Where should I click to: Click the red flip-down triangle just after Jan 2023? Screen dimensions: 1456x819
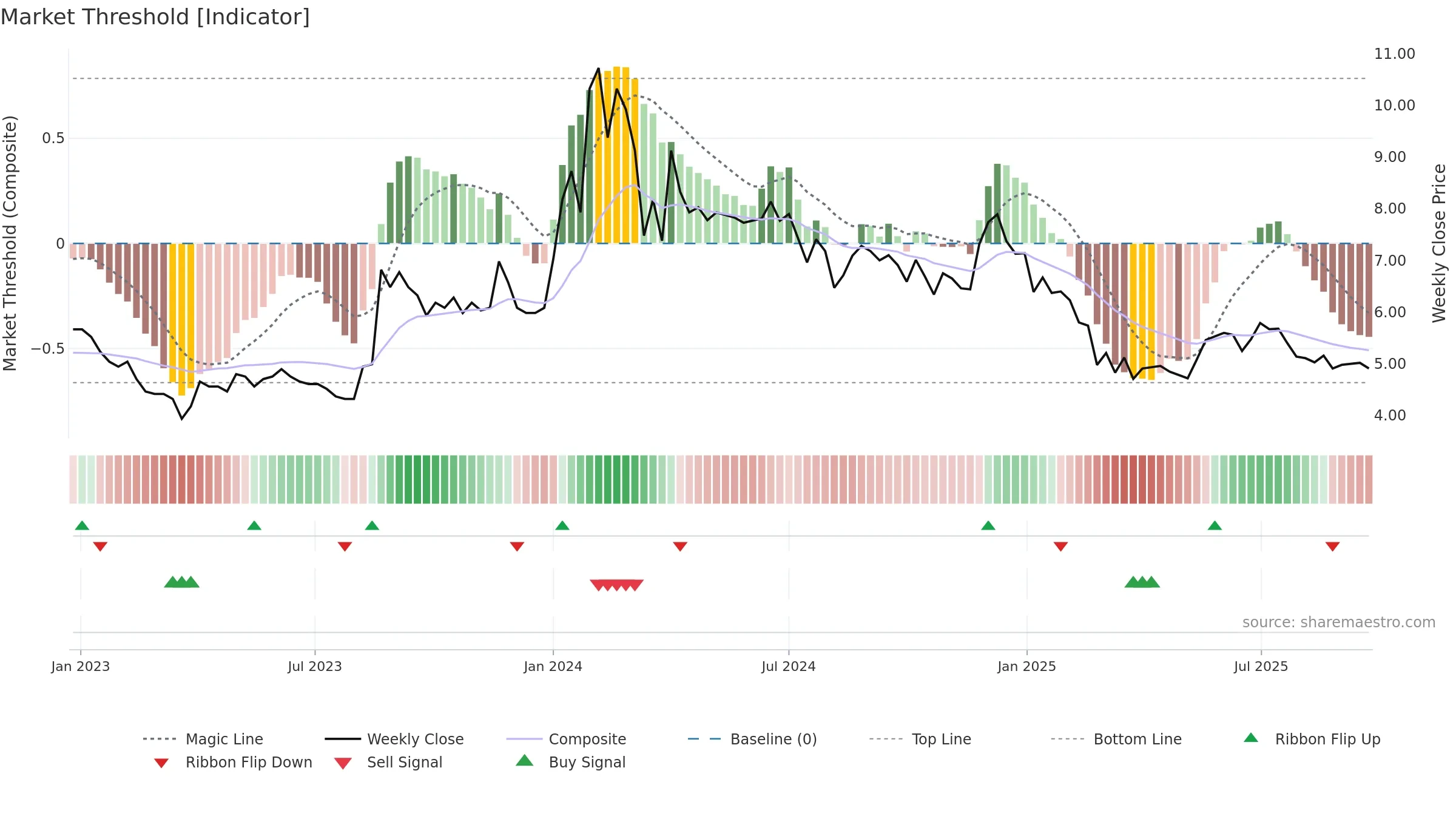100,547
